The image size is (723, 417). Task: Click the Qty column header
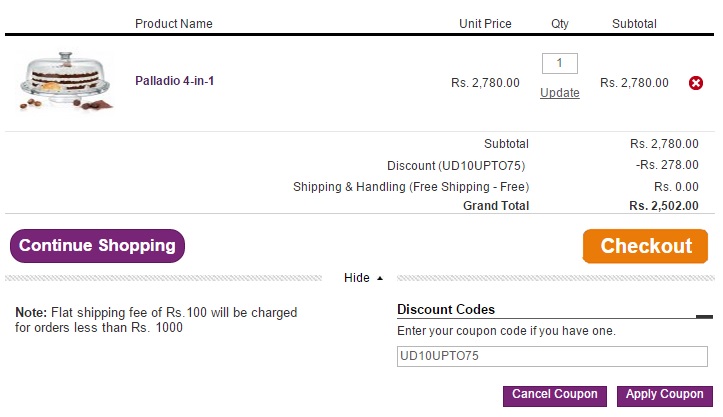[559, 24]
